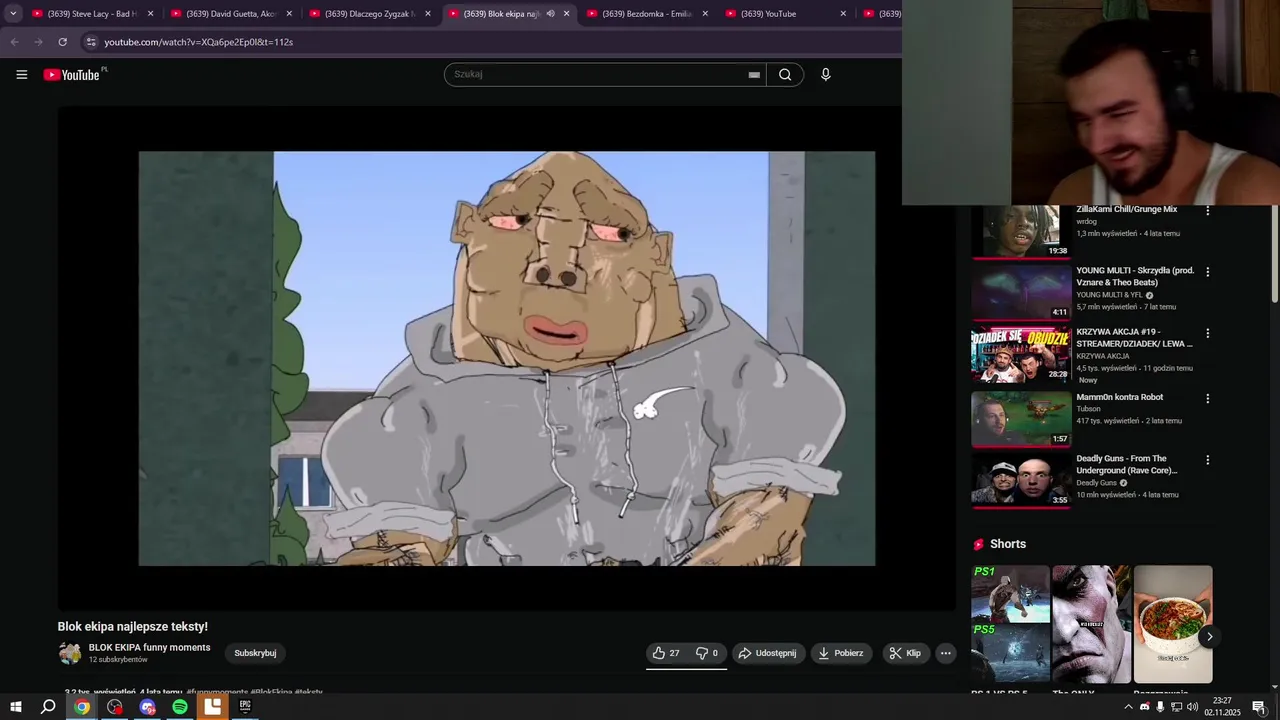Open the on-screen keyboard icon in search
The height and width of the screenshot is (720, 1280).
(x=754, y=74)
